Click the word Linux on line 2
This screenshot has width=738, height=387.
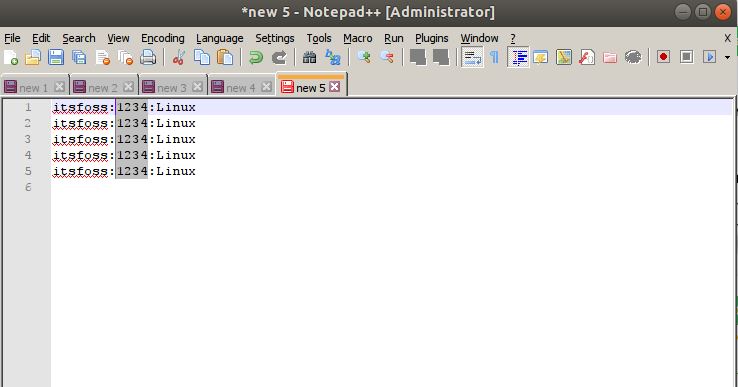(x=176, y=123)
